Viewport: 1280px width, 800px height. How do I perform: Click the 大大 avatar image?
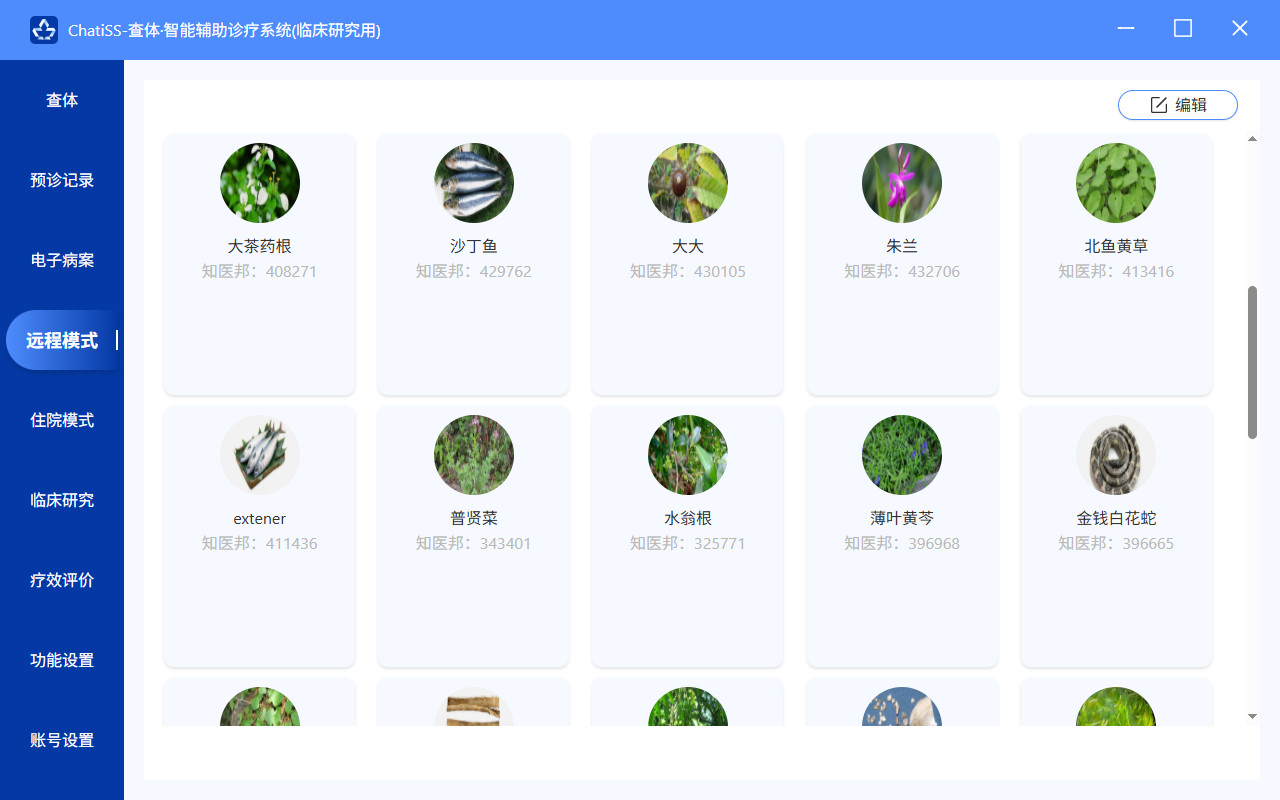tap(688, 183)
